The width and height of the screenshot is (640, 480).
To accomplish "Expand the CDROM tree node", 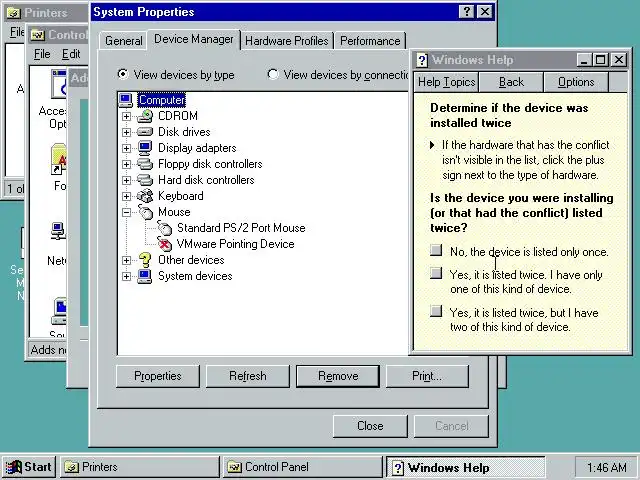I will 127,116.
